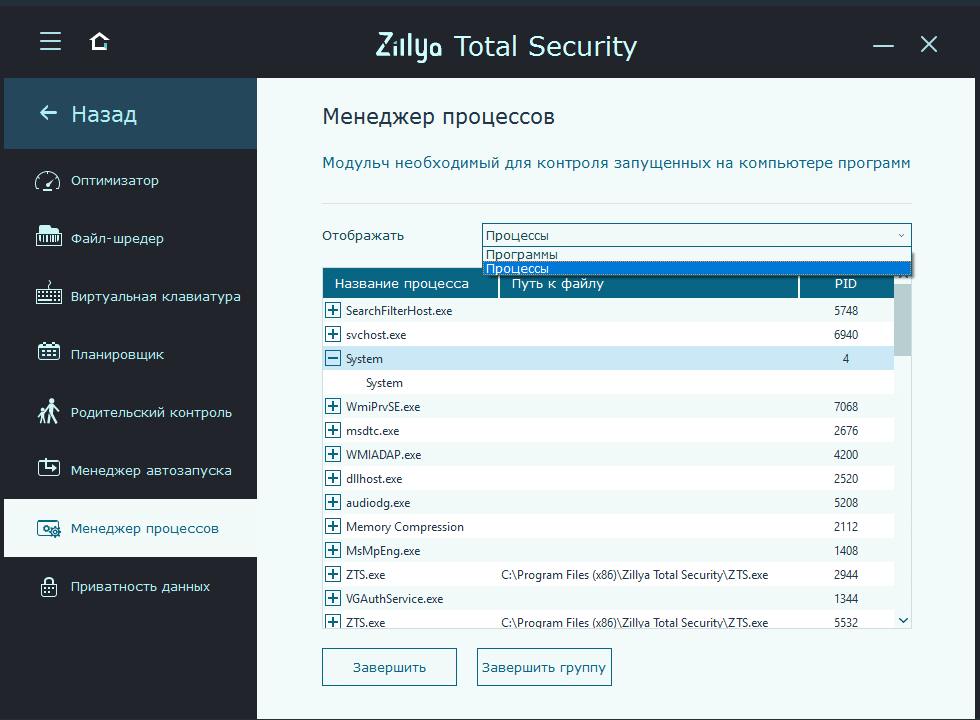Click the Autostart Manager icon
980x720 pixels.
coord(48,469)
